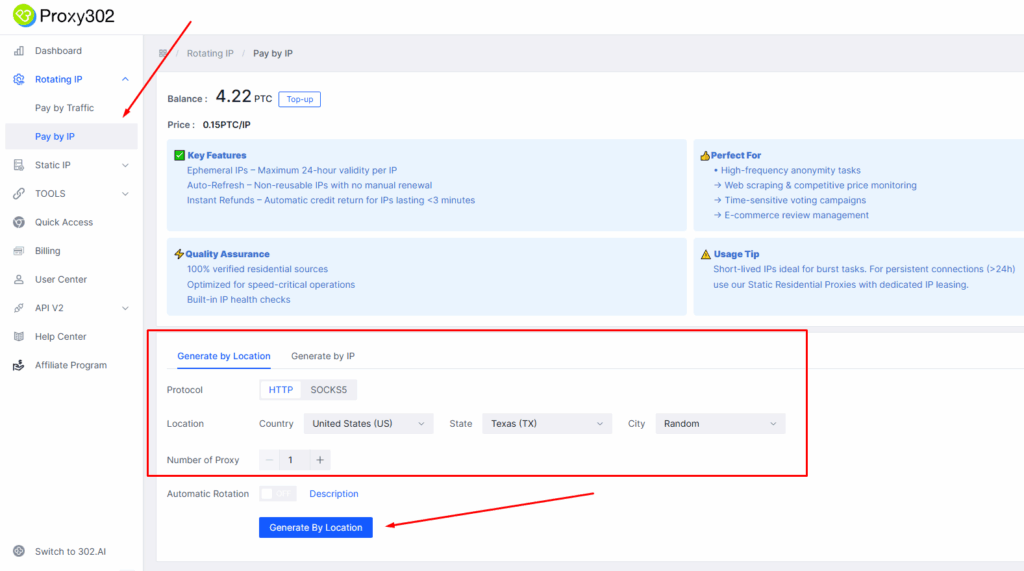The width and height of the screenshot is (1024, 571).
Task: Click the Quality Assurance heading
Action: pyautogui.click(x=227, y=254)
